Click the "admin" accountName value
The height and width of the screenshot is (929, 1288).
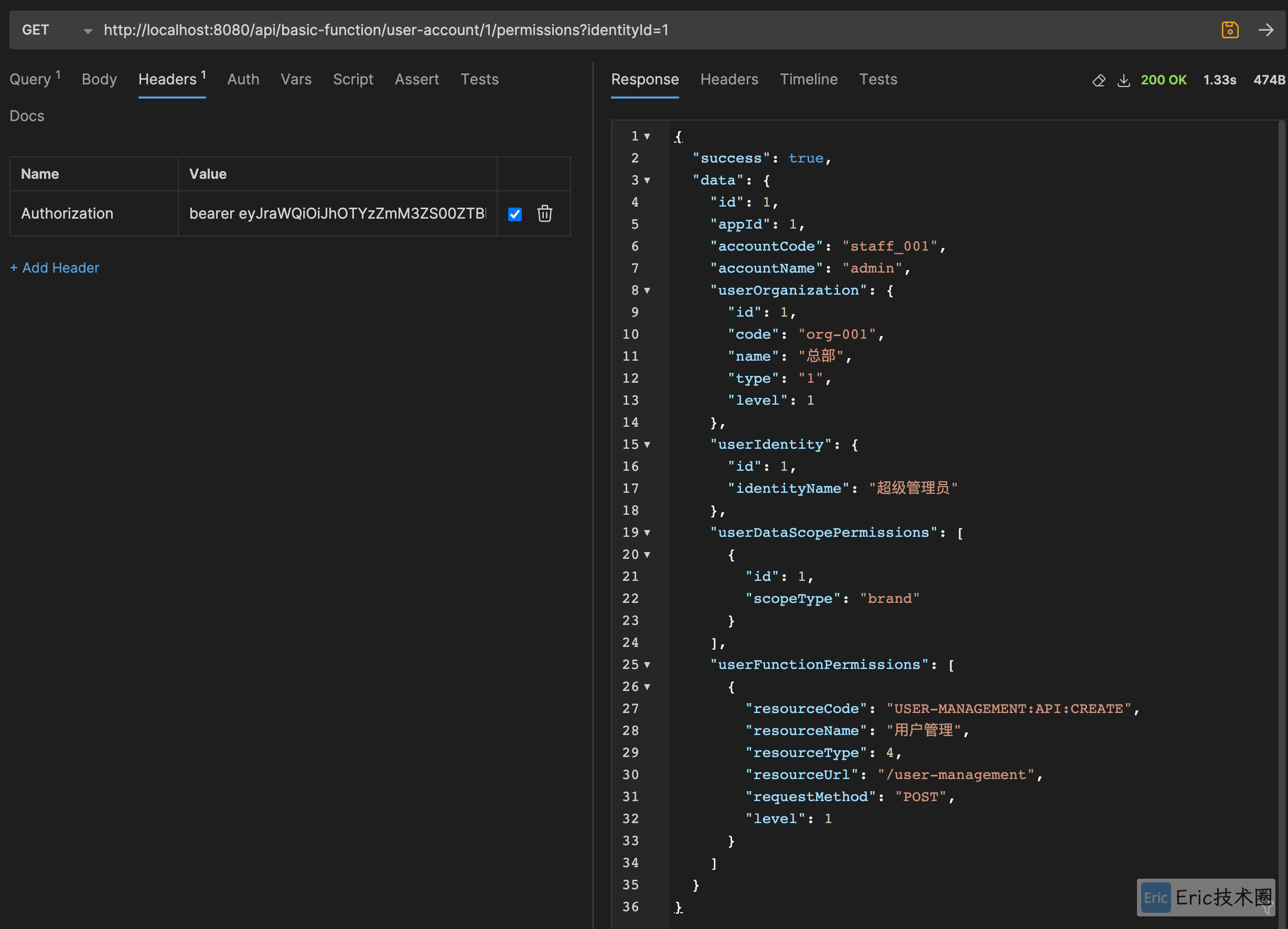(x=872, y=268)
